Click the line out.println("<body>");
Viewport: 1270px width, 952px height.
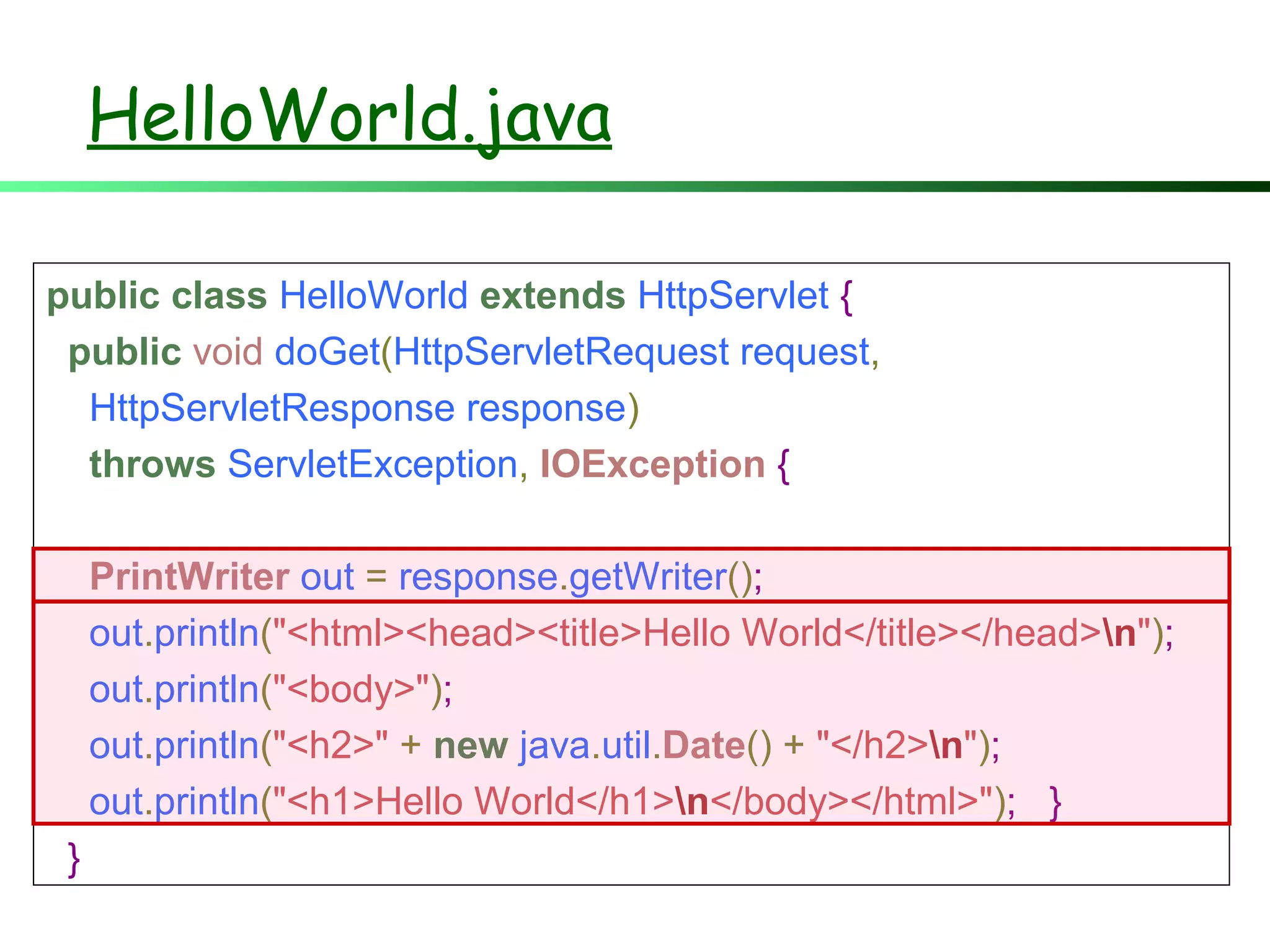(271, 690)
